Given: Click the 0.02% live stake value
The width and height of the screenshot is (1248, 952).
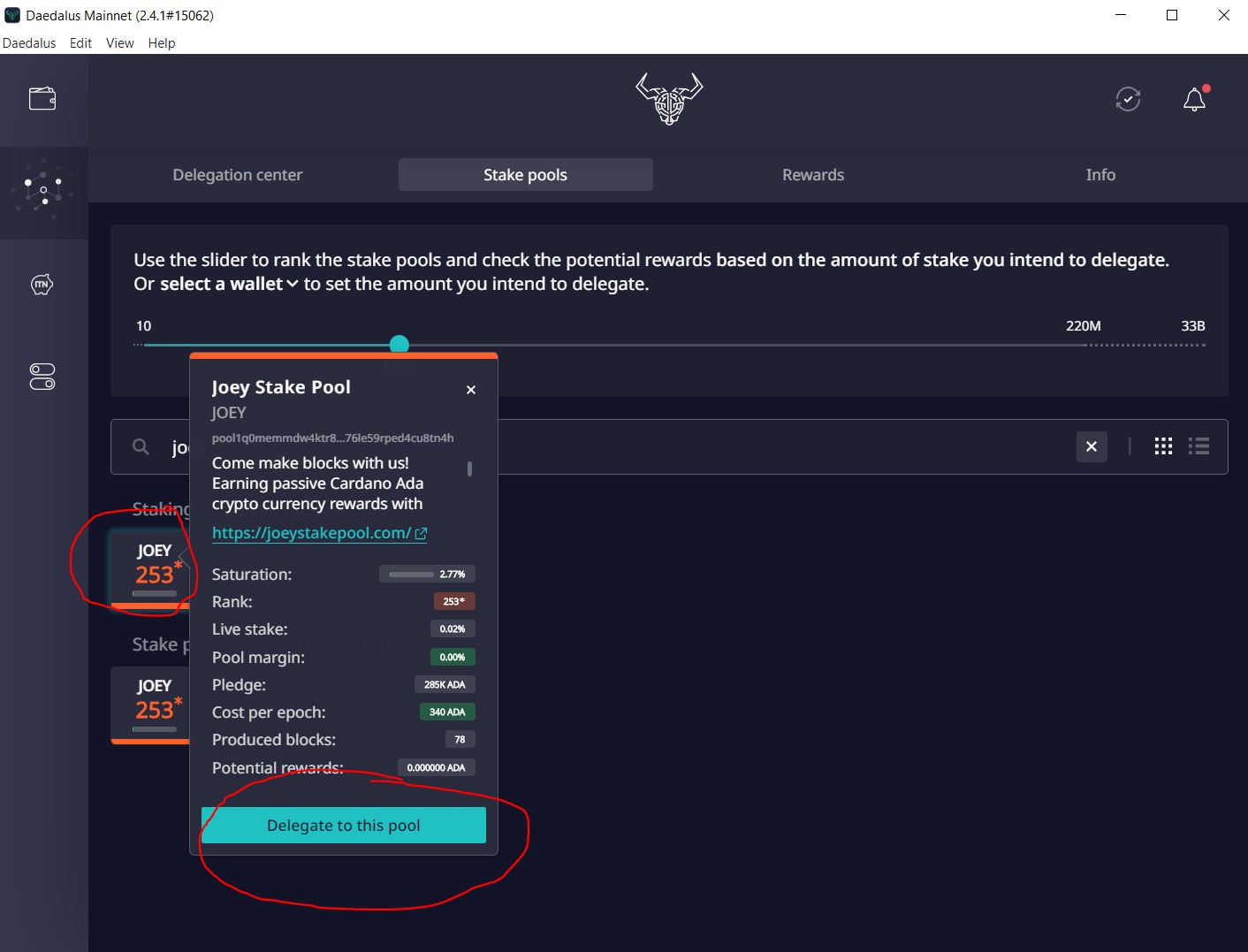Looking at the screenshot, I should [x=453, y=629].
